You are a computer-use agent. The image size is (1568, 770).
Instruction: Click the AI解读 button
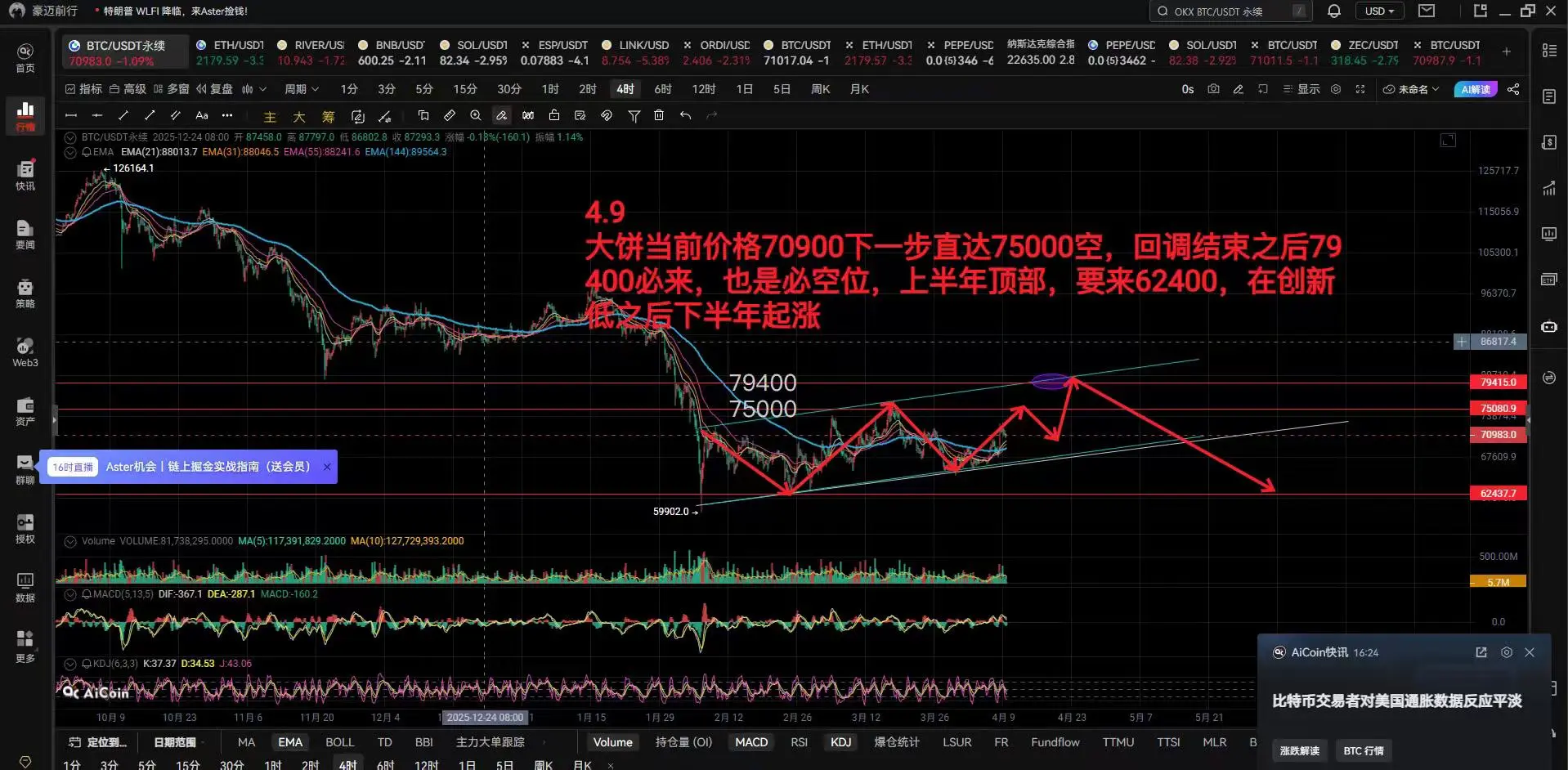pos(1476,89)
